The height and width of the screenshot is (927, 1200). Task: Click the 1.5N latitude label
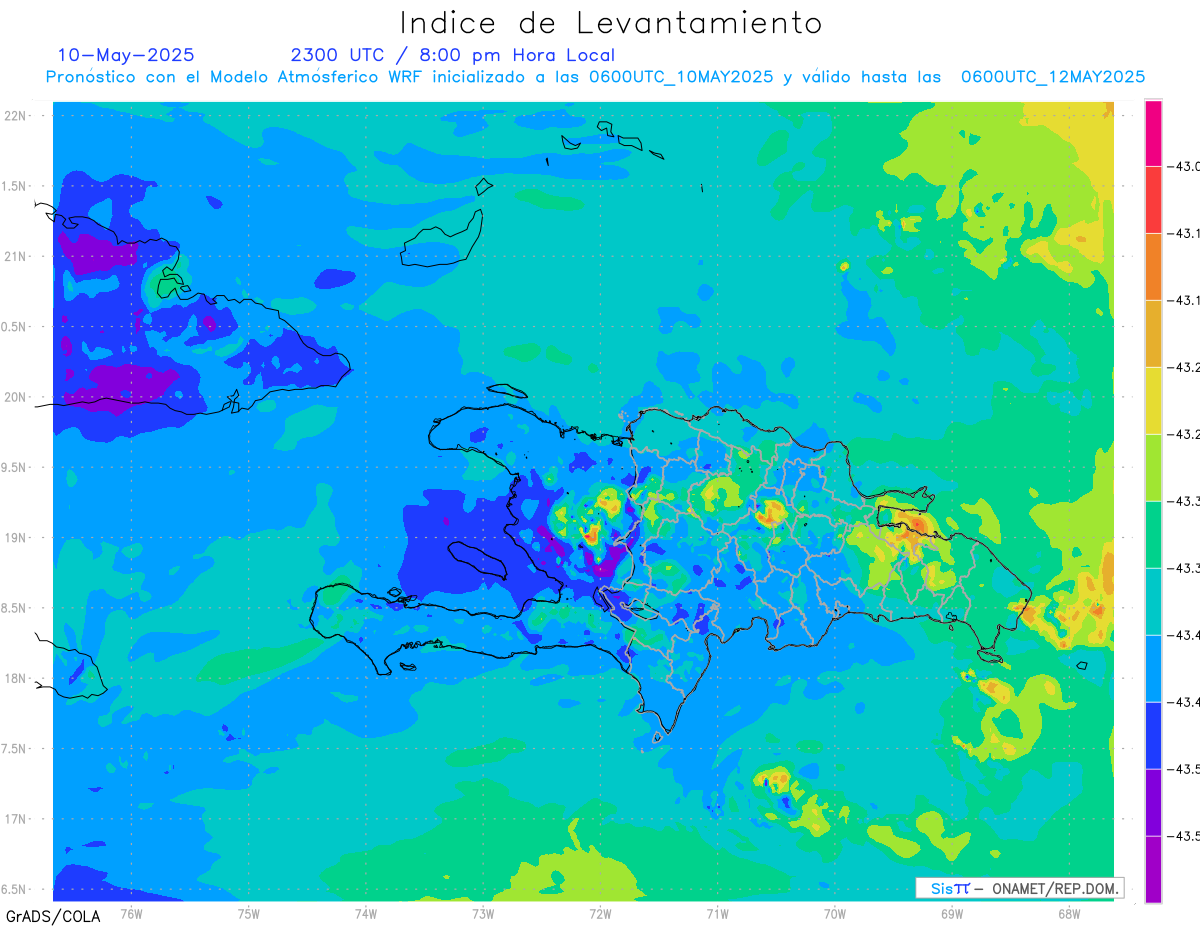coord(16,186)
